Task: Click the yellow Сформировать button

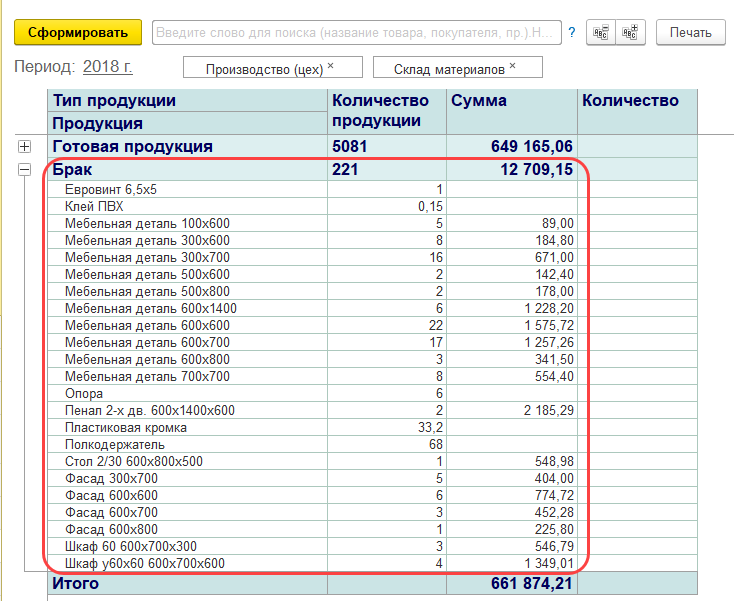Action: (78, 32)
